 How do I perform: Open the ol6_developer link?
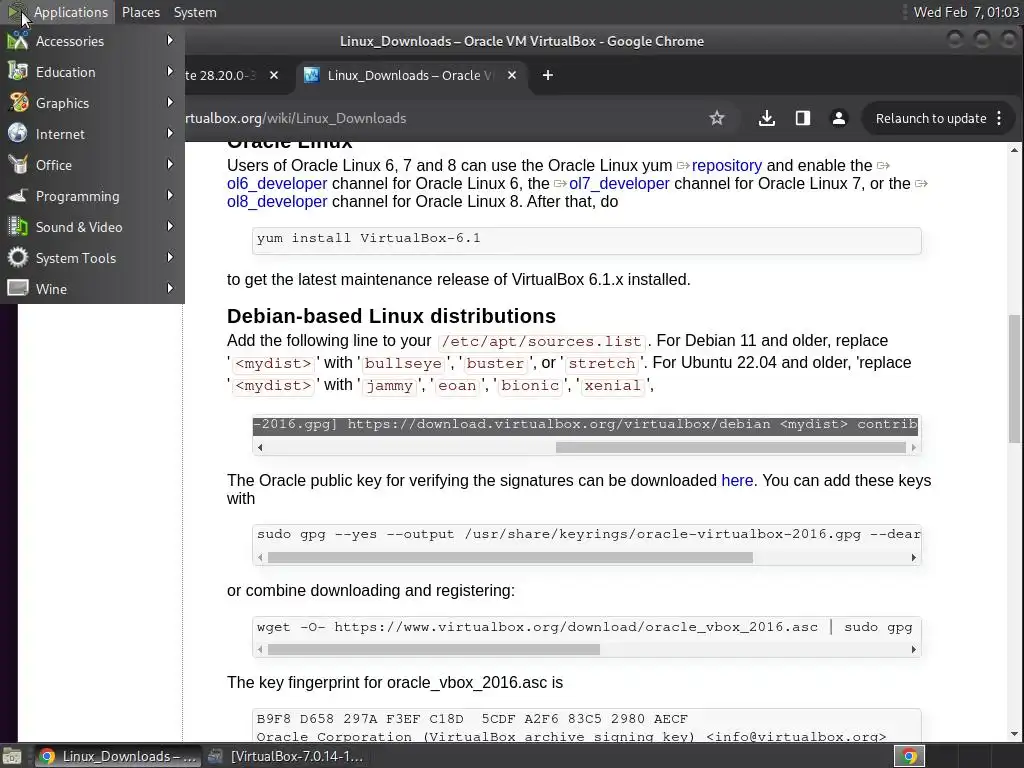point(277,184)
